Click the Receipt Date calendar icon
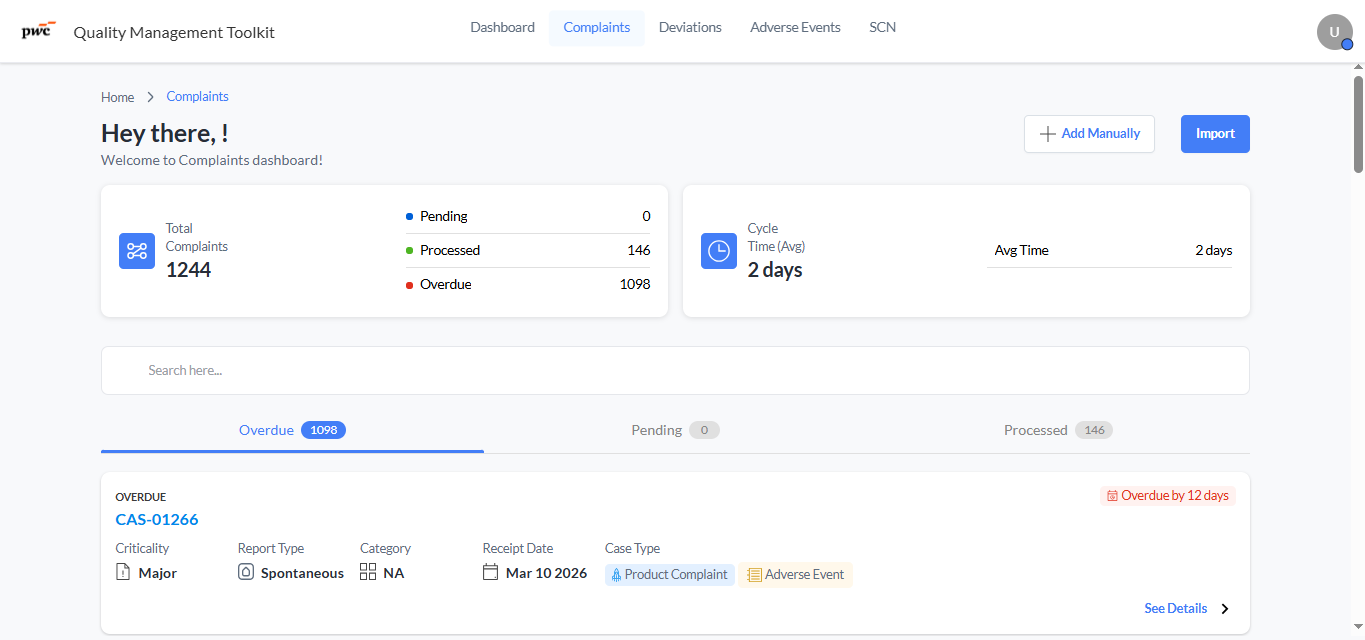 (x=490, y=572)
